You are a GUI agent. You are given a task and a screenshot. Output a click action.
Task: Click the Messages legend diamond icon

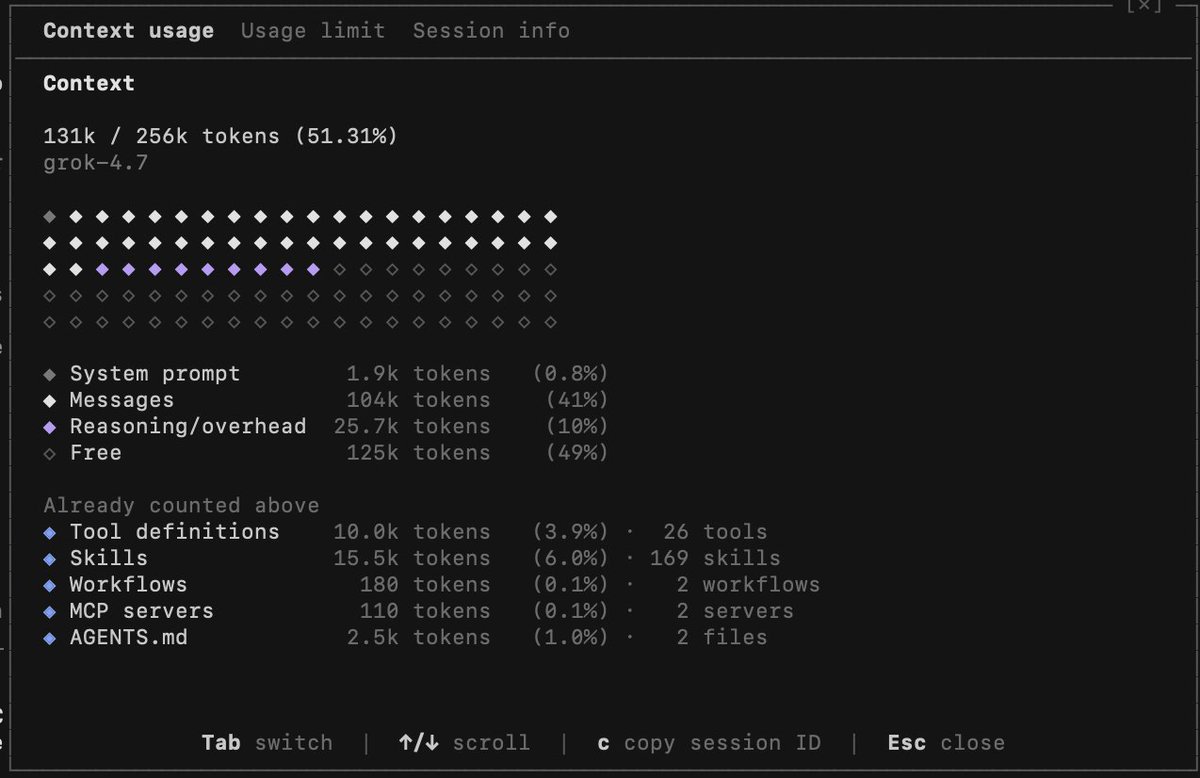[x=50, y=401]
